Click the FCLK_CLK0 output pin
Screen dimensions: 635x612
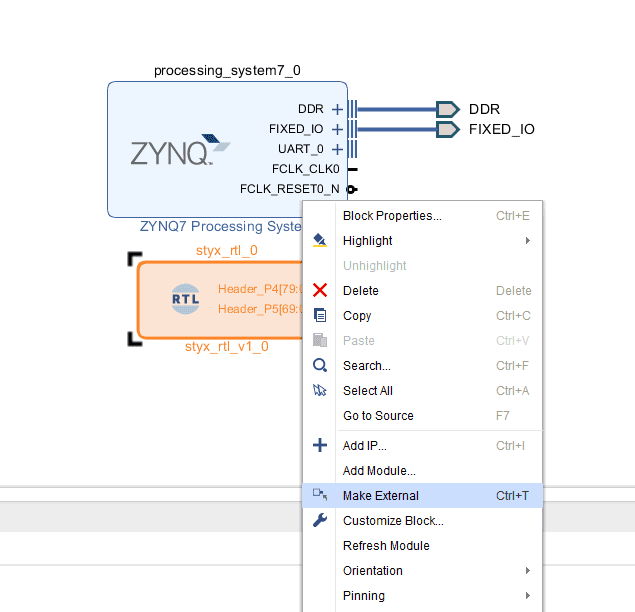pos(349,169)
